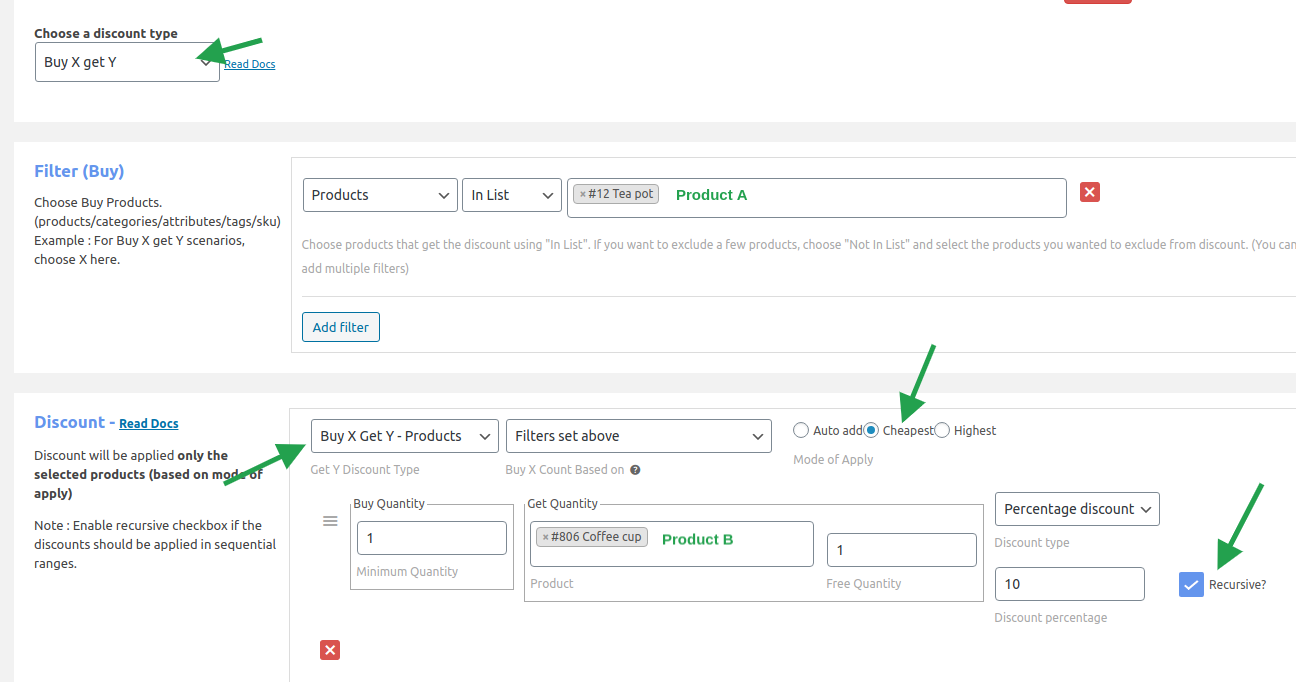This screenshot has width=1296, height=682.
Task: Click the Discount percentage input field
Action: (x=1068, y=584)
